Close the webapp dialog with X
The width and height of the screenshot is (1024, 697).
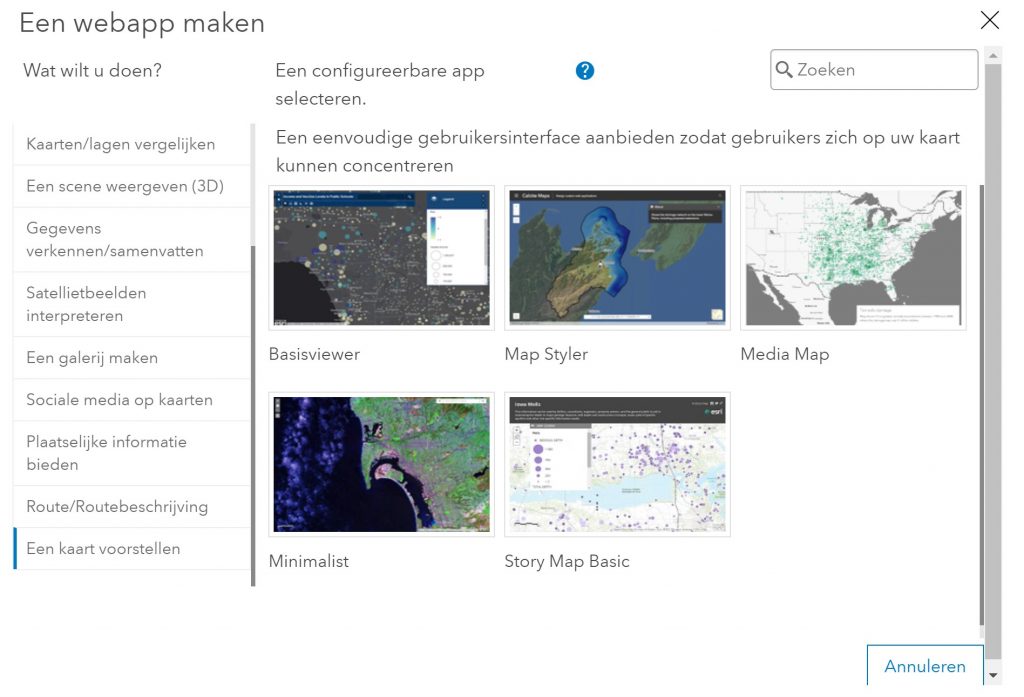[x=989, y=21]
